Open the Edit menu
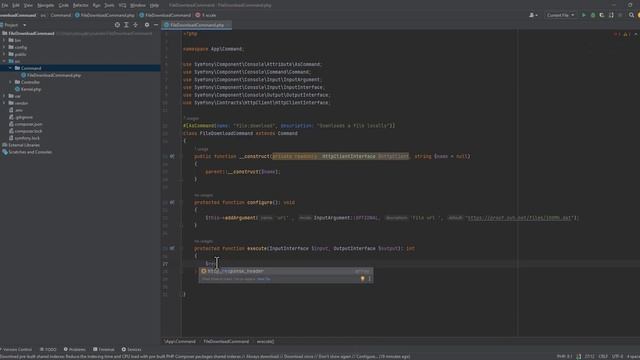 click(16, 5)
